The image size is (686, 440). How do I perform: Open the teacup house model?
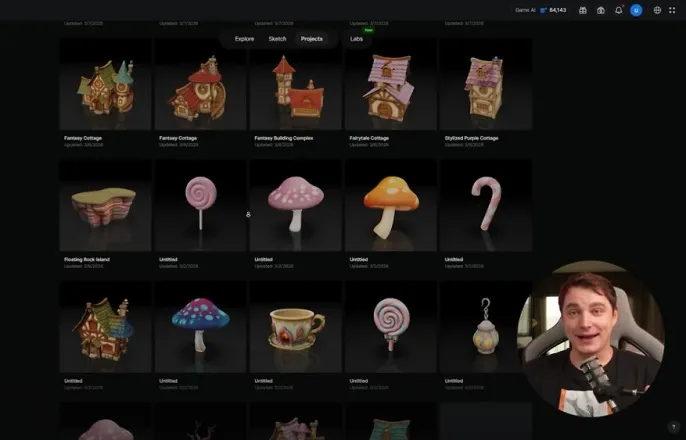(296, 327)
